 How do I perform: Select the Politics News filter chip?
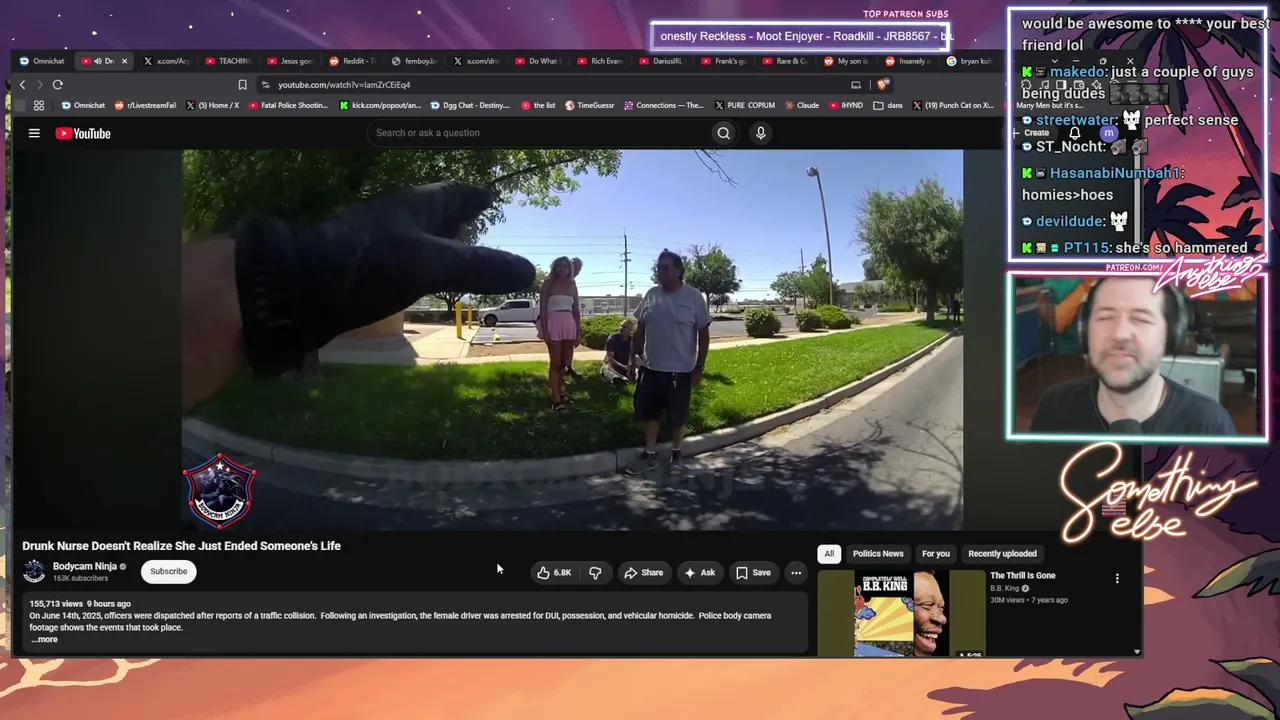coord(878,553)
